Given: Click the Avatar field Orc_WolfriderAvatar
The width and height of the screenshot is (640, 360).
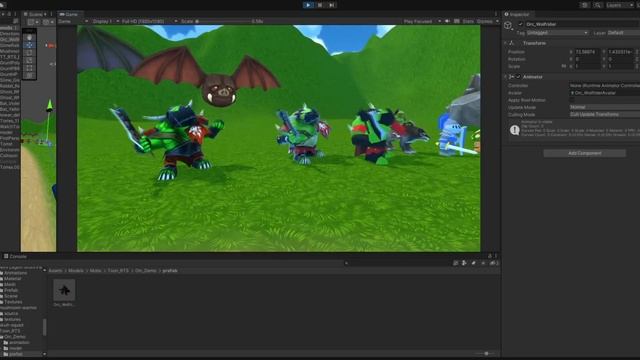Looking at the screenshot, I should tap(604, 93).
